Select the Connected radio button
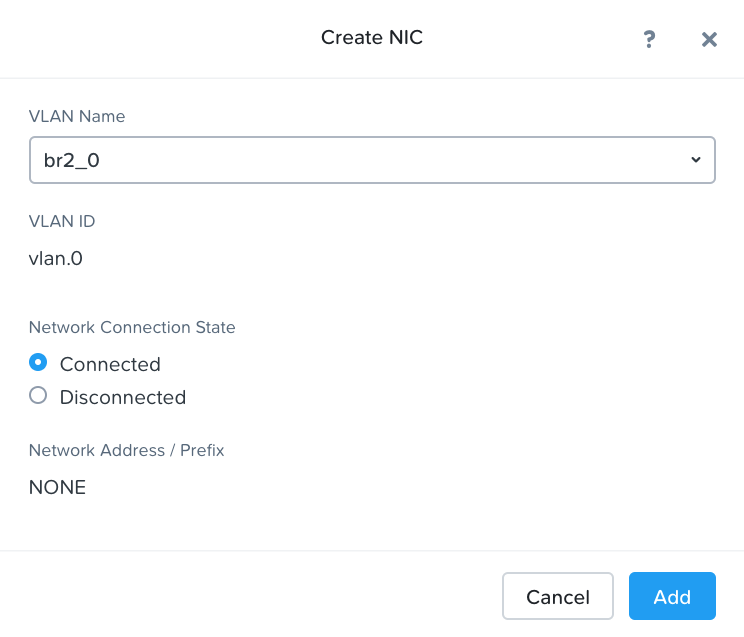Viewport: 744px width, 637px height. pyautogui.click(x=38, y=362)
